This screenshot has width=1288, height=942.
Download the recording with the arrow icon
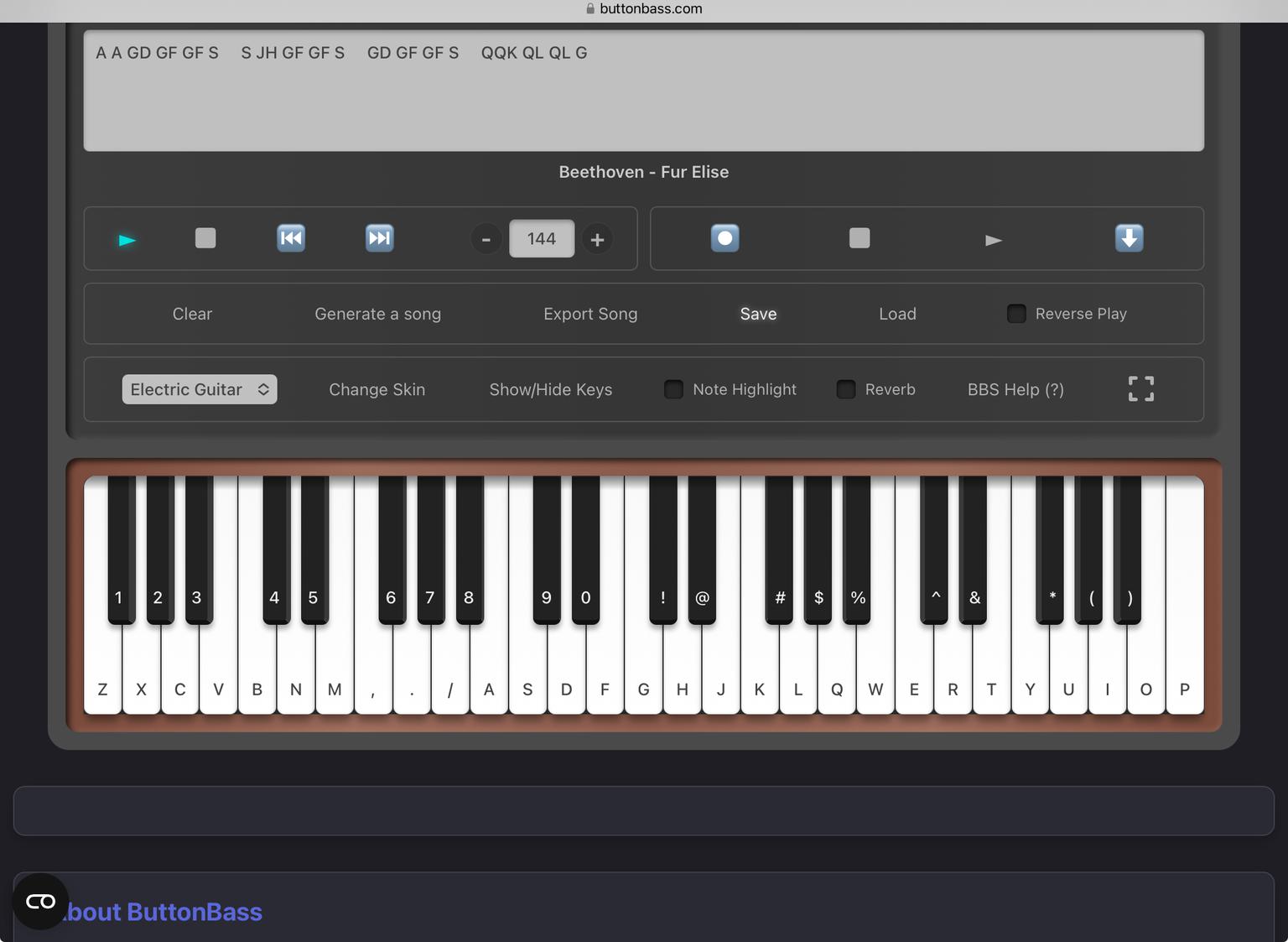1129,238
